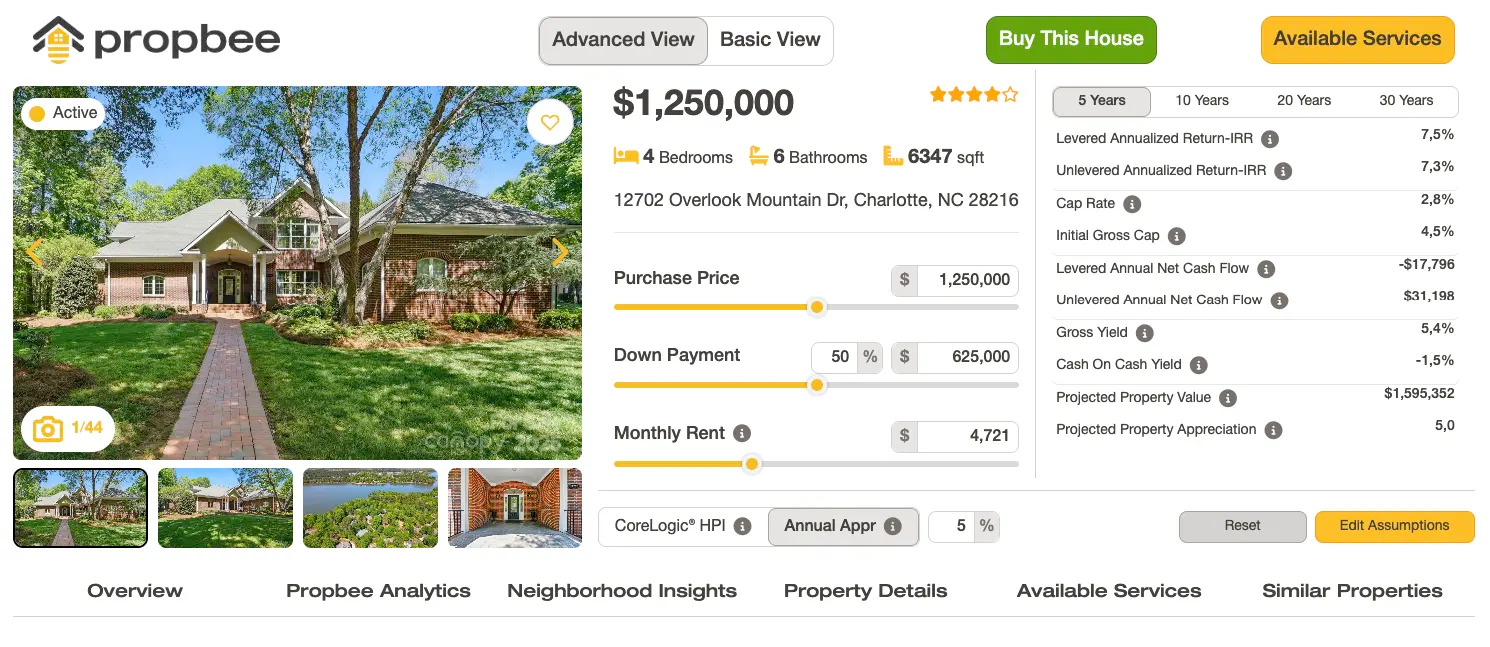Switch to Basic View
This screenshot has height=647, width=1490.
click(770, 40)
